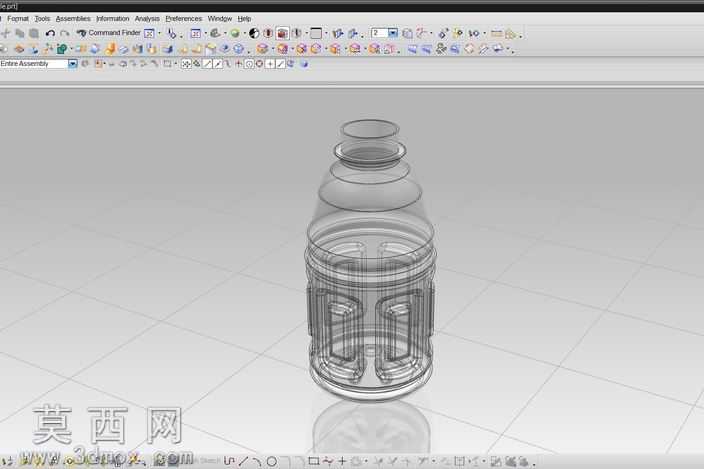Open the Analysis menu
The image size is (704, 469).
pos(147,19)
